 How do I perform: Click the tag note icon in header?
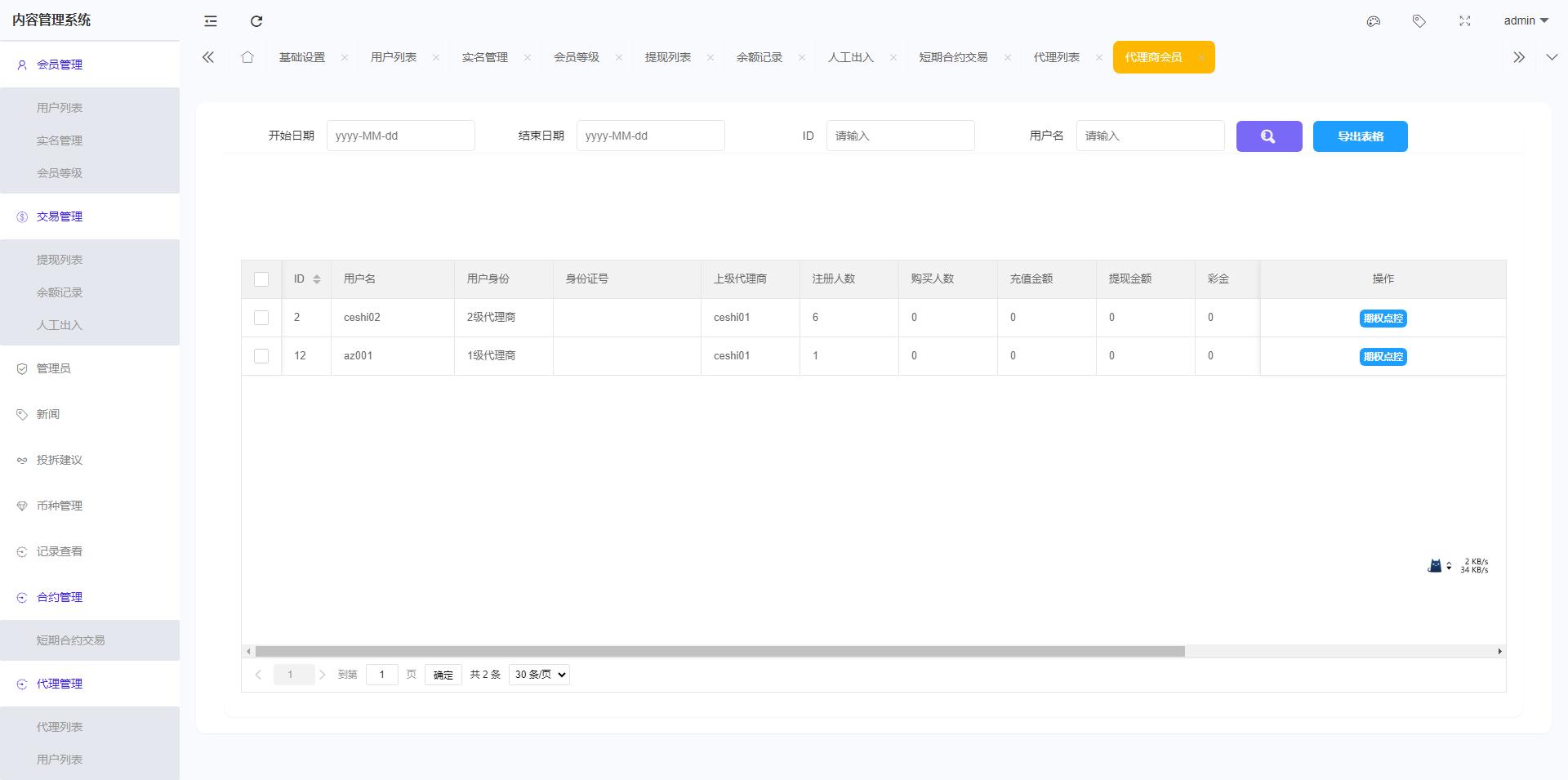tap(1419, 21)
